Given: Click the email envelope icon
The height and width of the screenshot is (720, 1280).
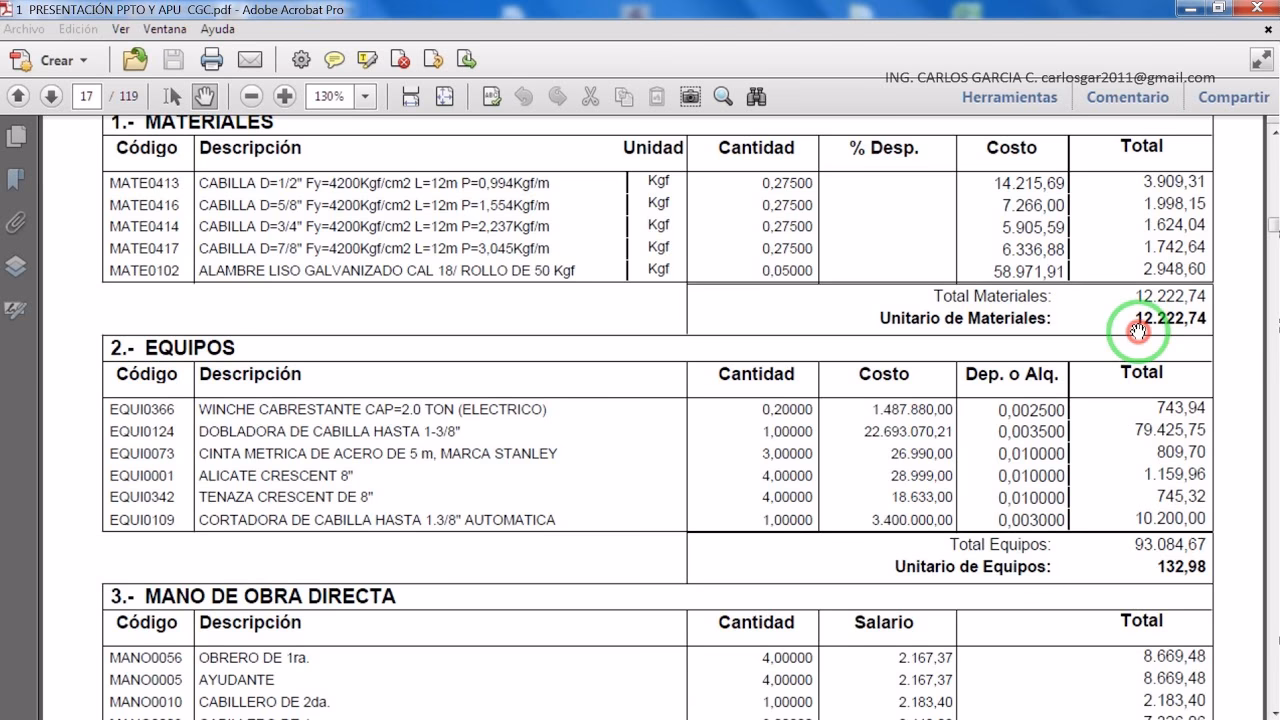Looking at the screenshot, I should (x=249, y=60).
